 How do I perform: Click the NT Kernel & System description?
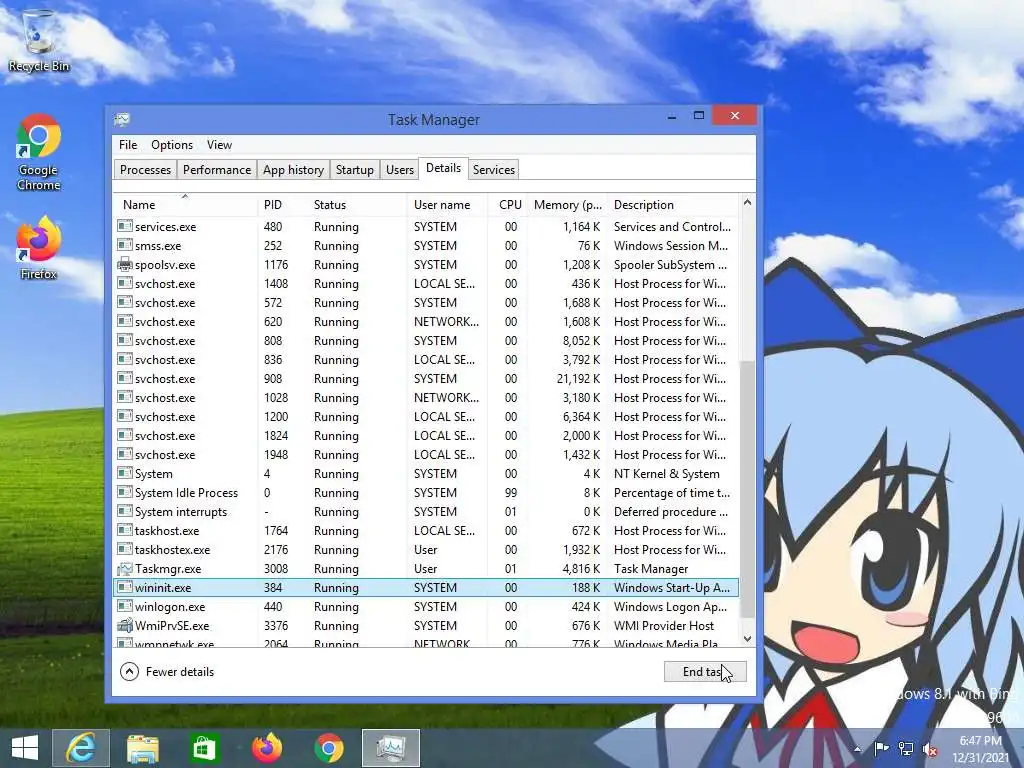point(667,473)
